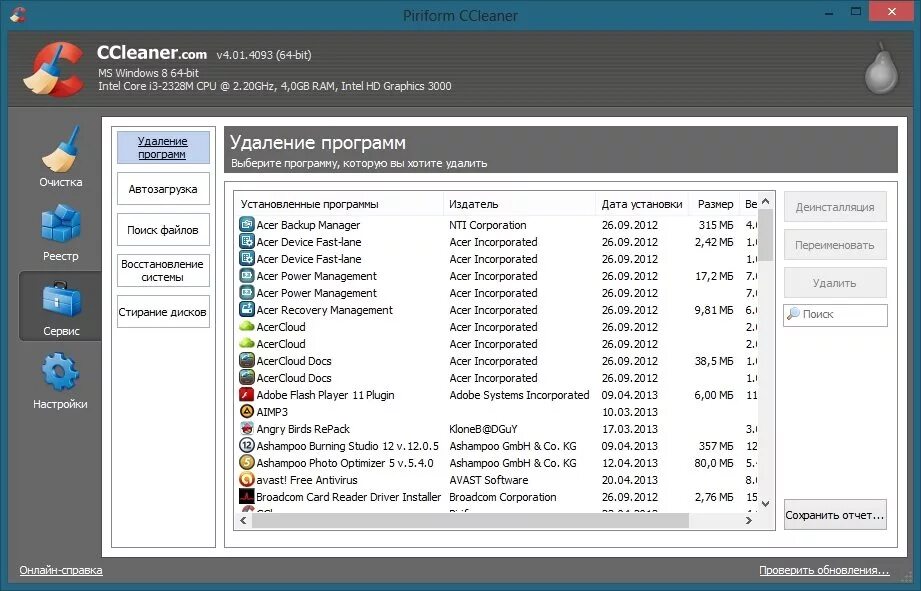This screenshot has height=591, width=921.
Task: Open the Стирание дисков tab
Action: (163, 311)
